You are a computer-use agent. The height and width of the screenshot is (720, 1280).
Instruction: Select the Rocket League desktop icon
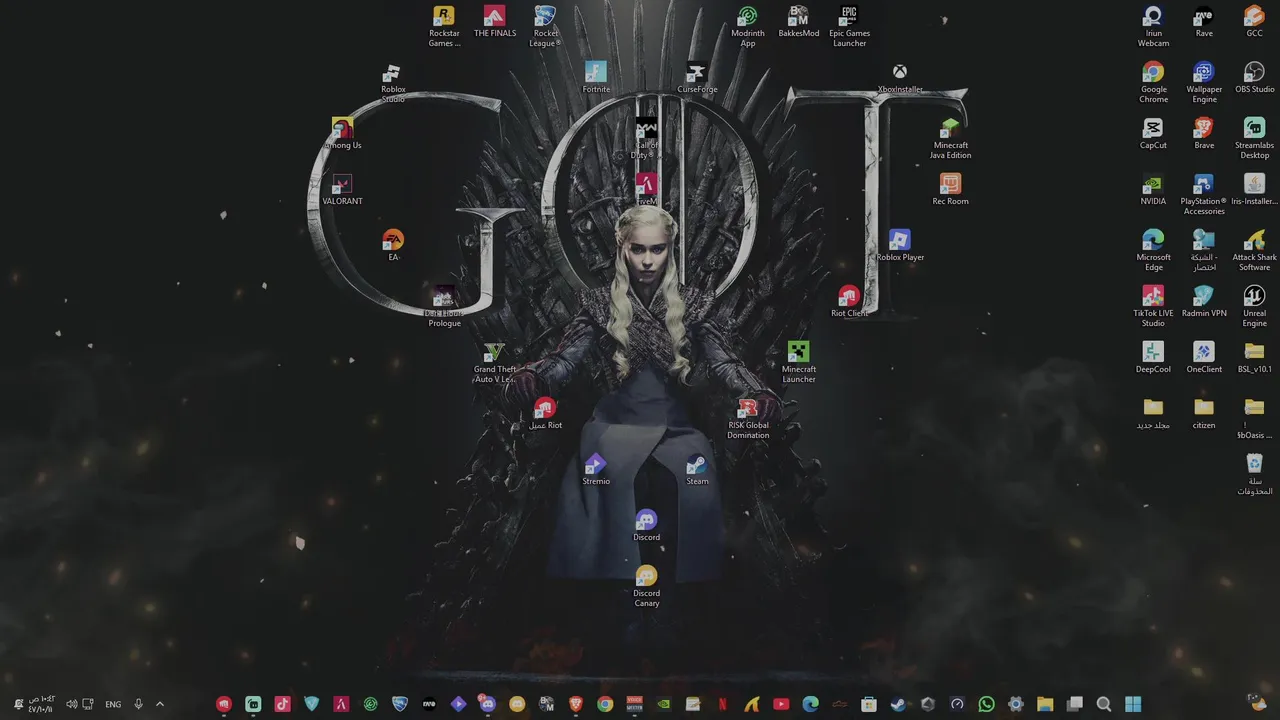click(545, 26)
